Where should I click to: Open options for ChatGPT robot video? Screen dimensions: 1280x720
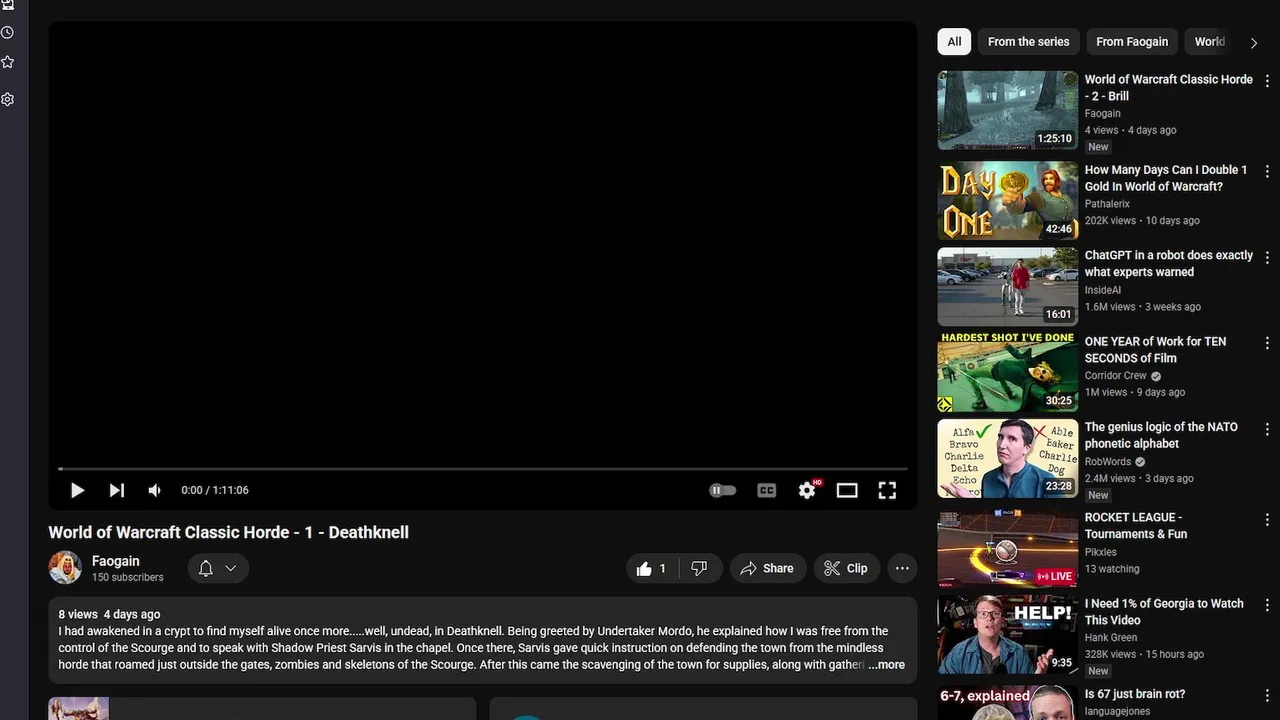coord(1267,257)
